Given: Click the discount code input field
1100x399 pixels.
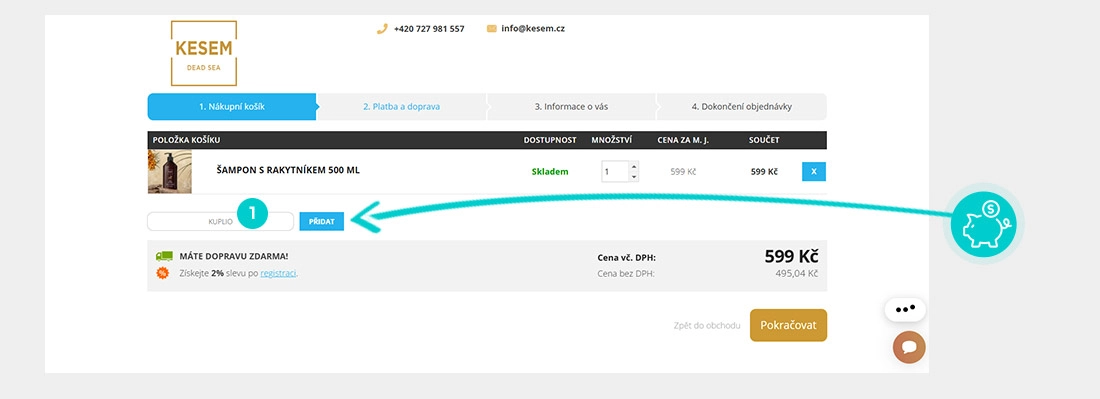Looking at the screenshot, I should (x=220, y=221).
